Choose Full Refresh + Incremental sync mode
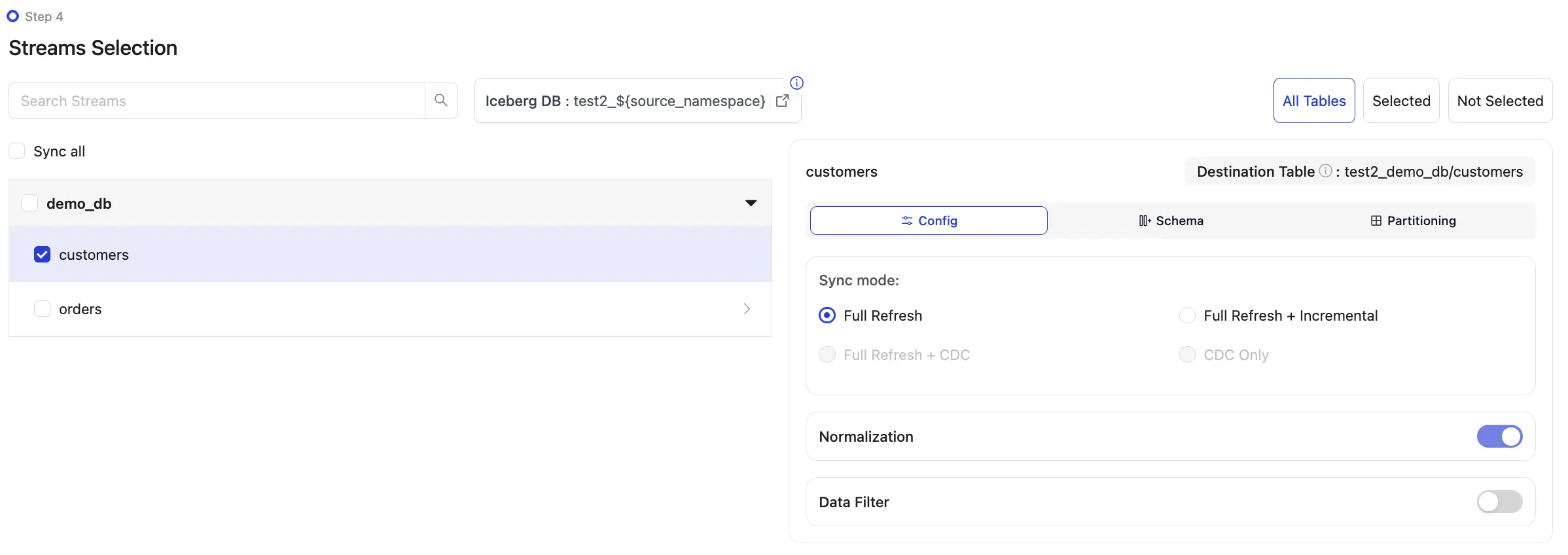This screenshot has width=1568, height=555. coord(1187,315)
